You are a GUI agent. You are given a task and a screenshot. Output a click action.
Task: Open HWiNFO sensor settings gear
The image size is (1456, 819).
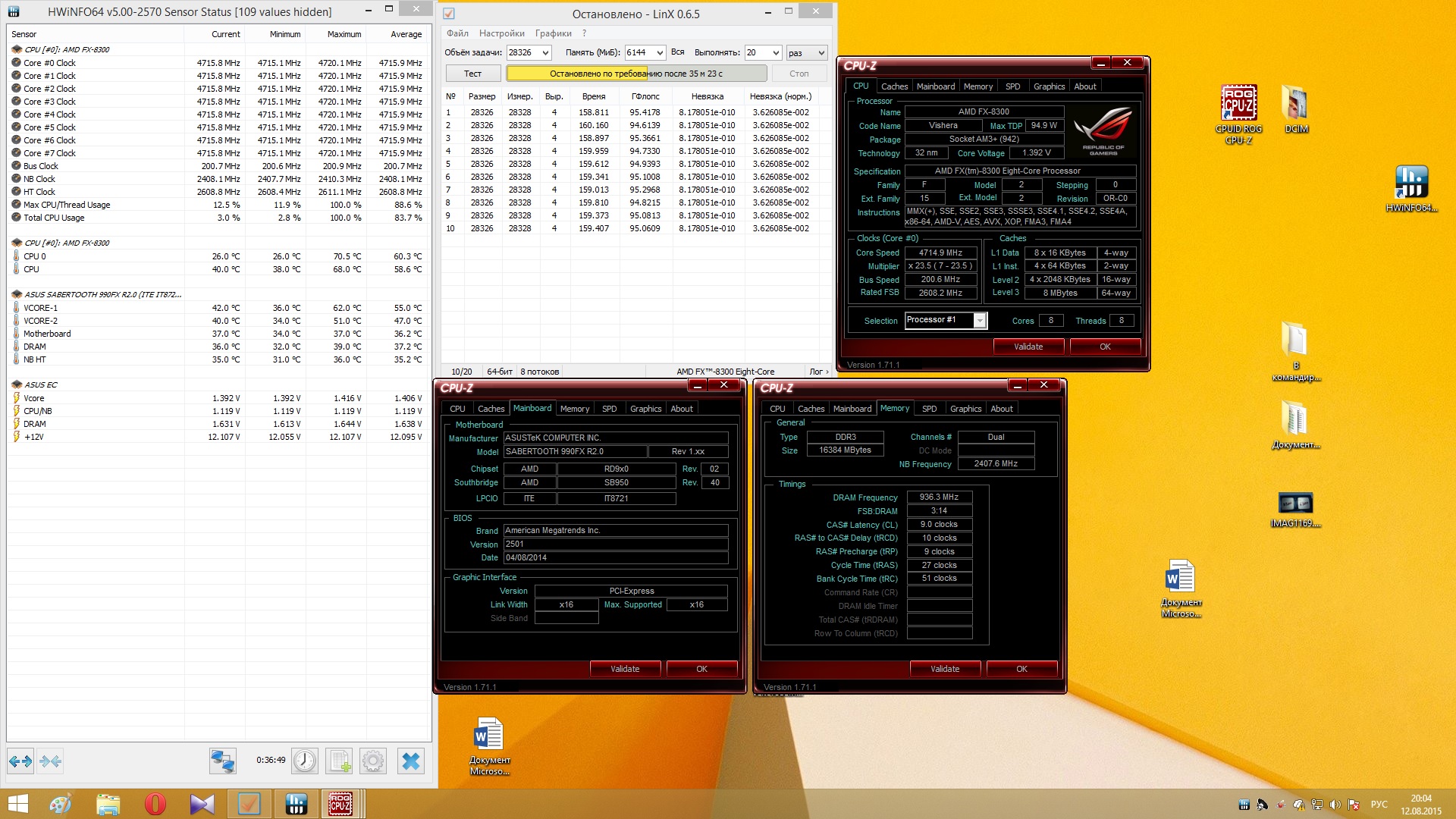point(373,761)
